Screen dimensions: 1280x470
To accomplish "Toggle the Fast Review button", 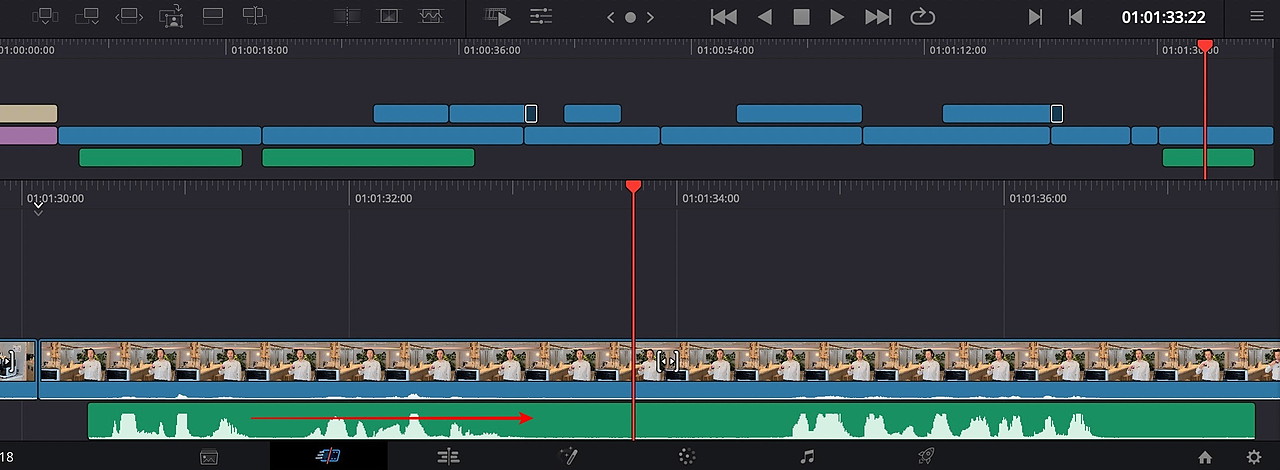I will 497,16.
